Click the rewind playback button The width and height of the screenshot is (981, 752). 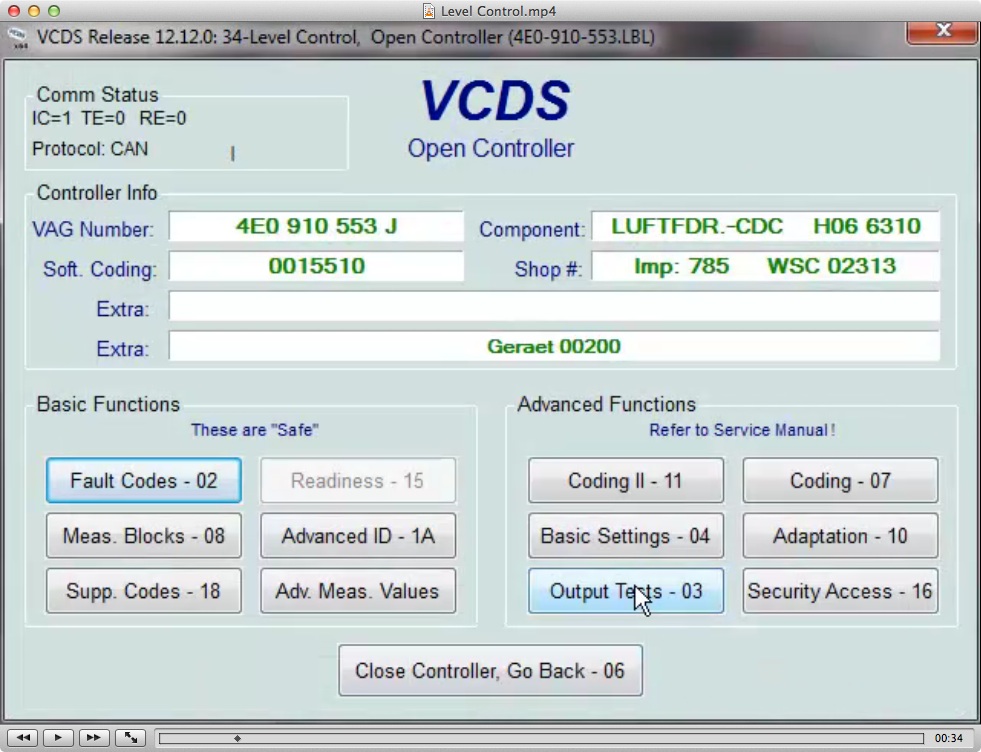click(23, 738)
